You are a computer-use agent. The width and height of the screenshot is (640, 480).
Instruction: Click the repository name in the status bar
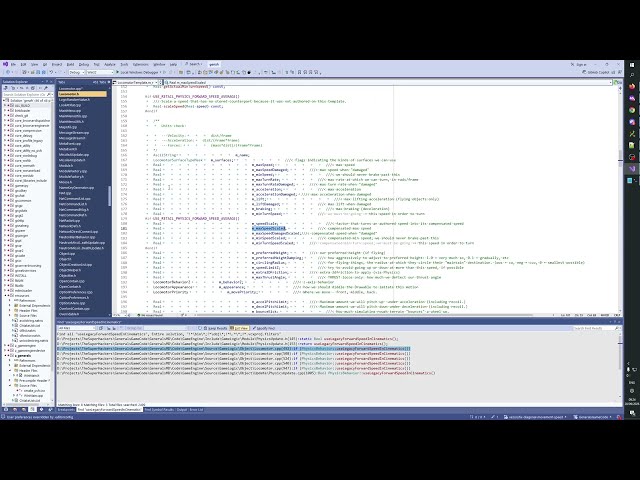click(x=593, y=417)
